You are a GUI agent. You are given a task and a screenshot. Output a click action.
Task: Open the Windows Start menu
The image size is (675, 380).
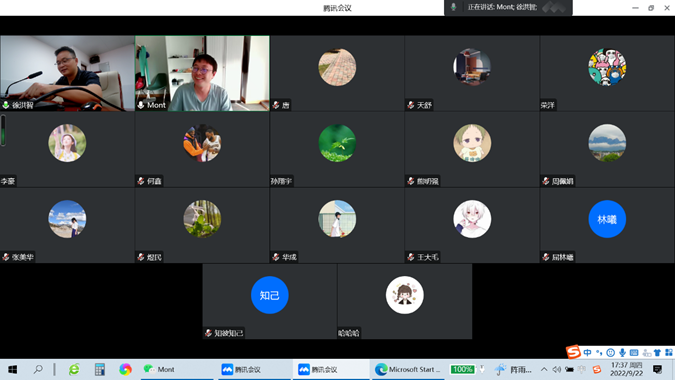tap(12, 369)
